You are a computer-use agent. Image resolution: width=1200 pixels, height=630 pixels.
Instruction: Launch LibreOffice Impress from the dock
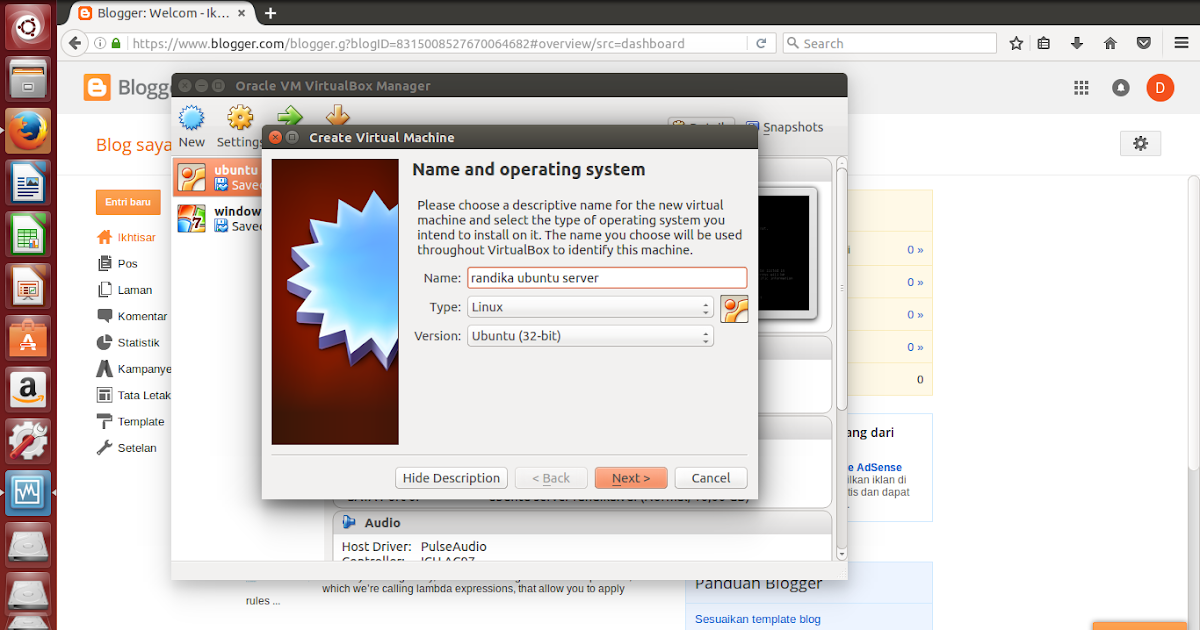point(27,286)
